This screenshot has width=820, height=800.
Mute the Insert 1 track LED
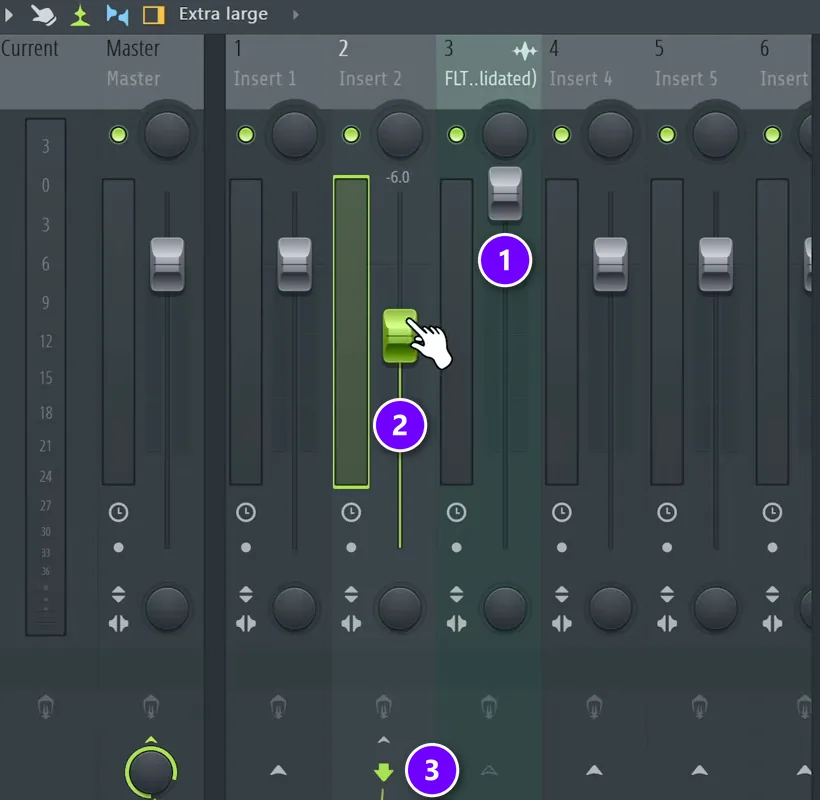coord(246,135)
